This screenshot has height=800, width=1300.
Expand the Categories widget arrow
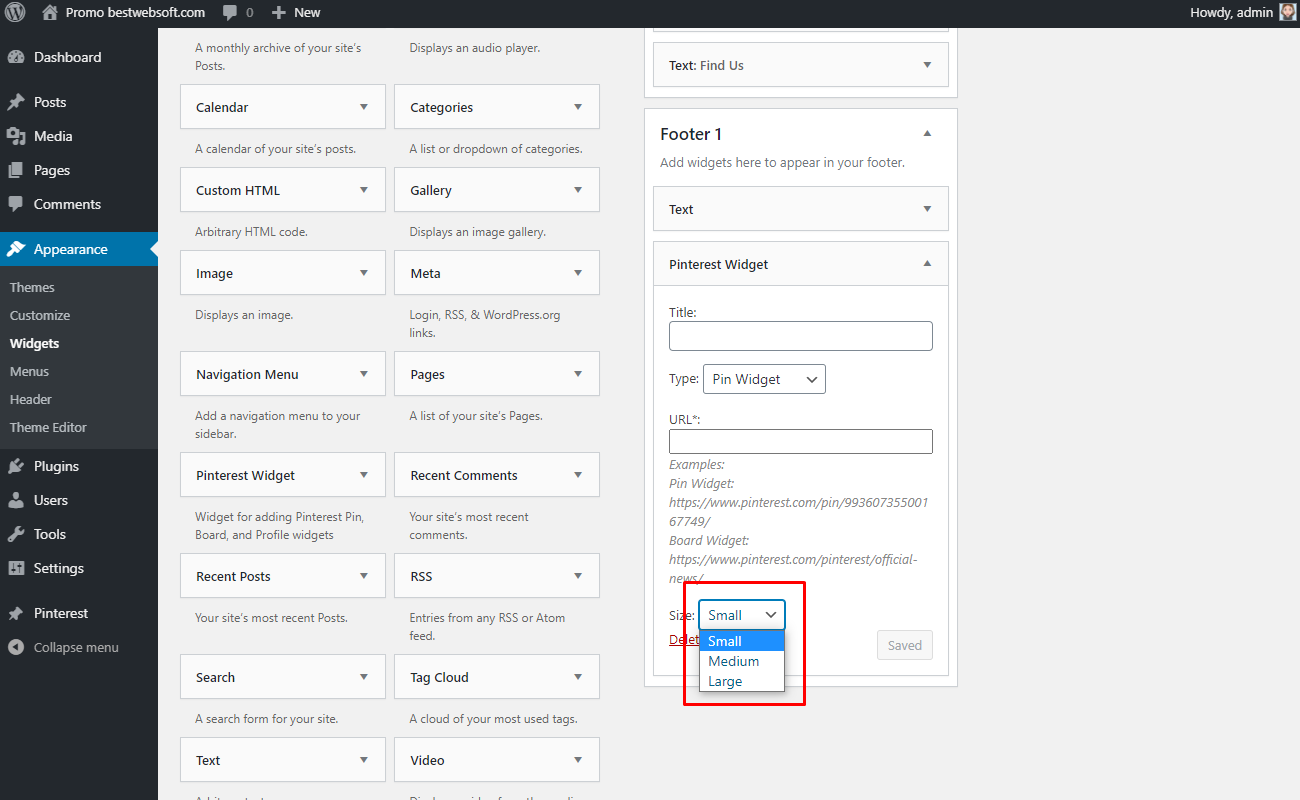pos(578,107)
